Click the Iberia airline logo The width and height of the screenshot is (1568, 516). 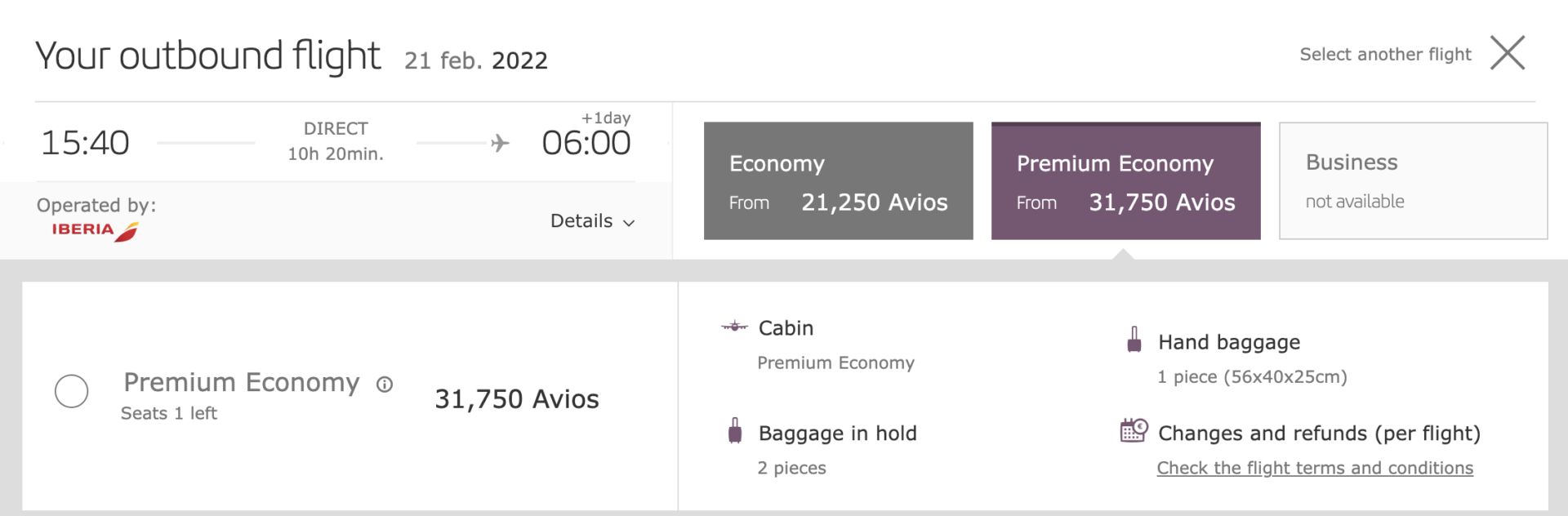click(95, 231)
